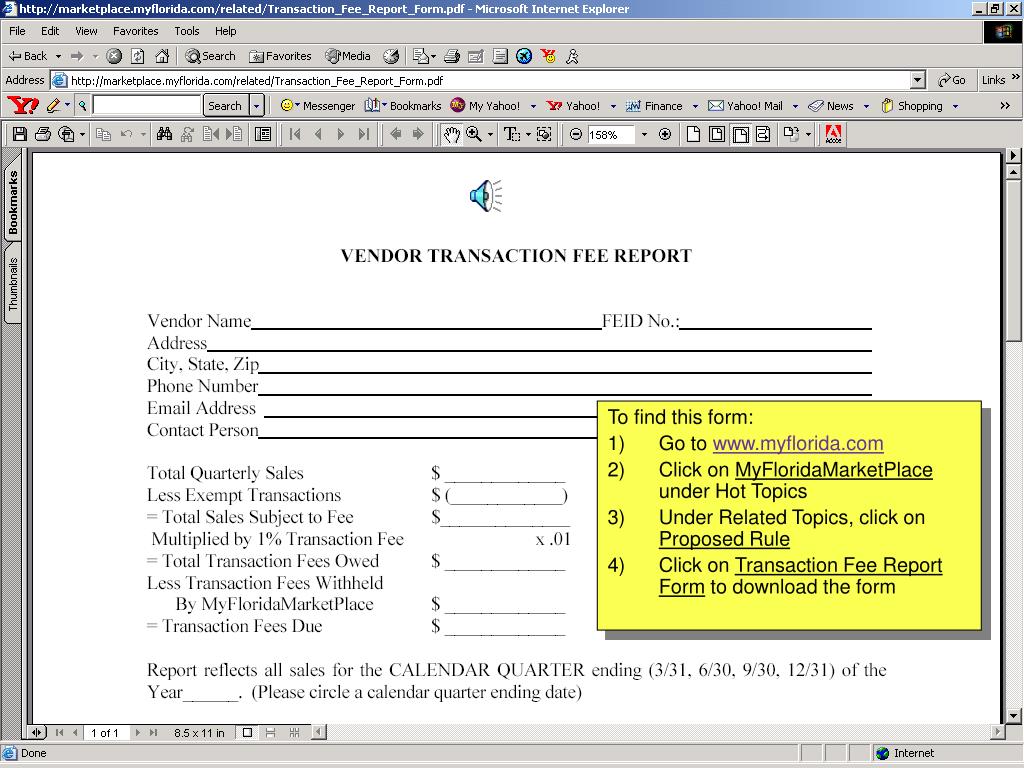
Task: Click the Go button next to address bar
Action: click(952, 80)
